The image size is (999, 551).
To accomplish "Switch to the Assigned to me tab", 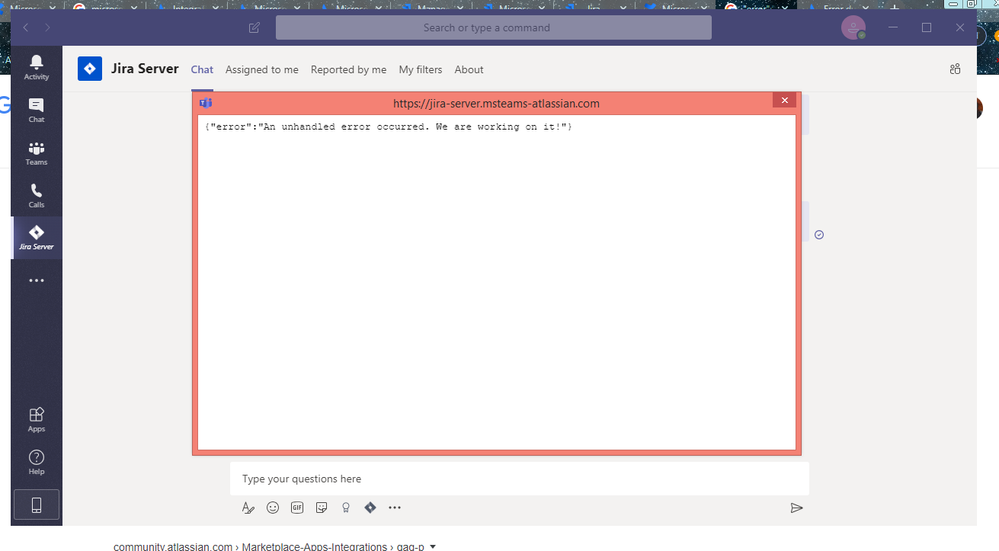I will (x=262, y=69).
